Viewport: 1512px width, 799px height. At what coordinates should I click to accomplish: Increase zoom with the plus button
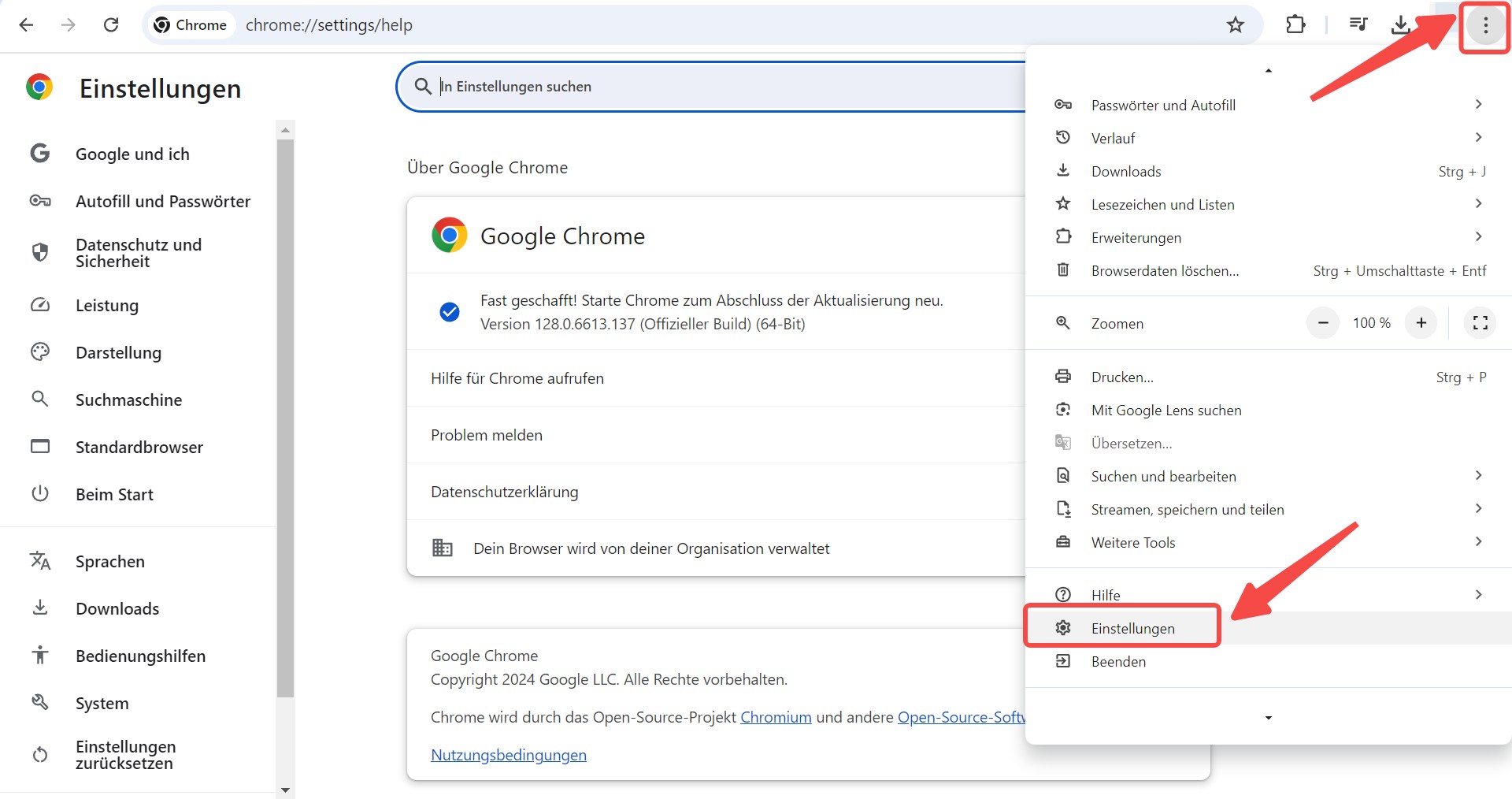click(1421, 323)
